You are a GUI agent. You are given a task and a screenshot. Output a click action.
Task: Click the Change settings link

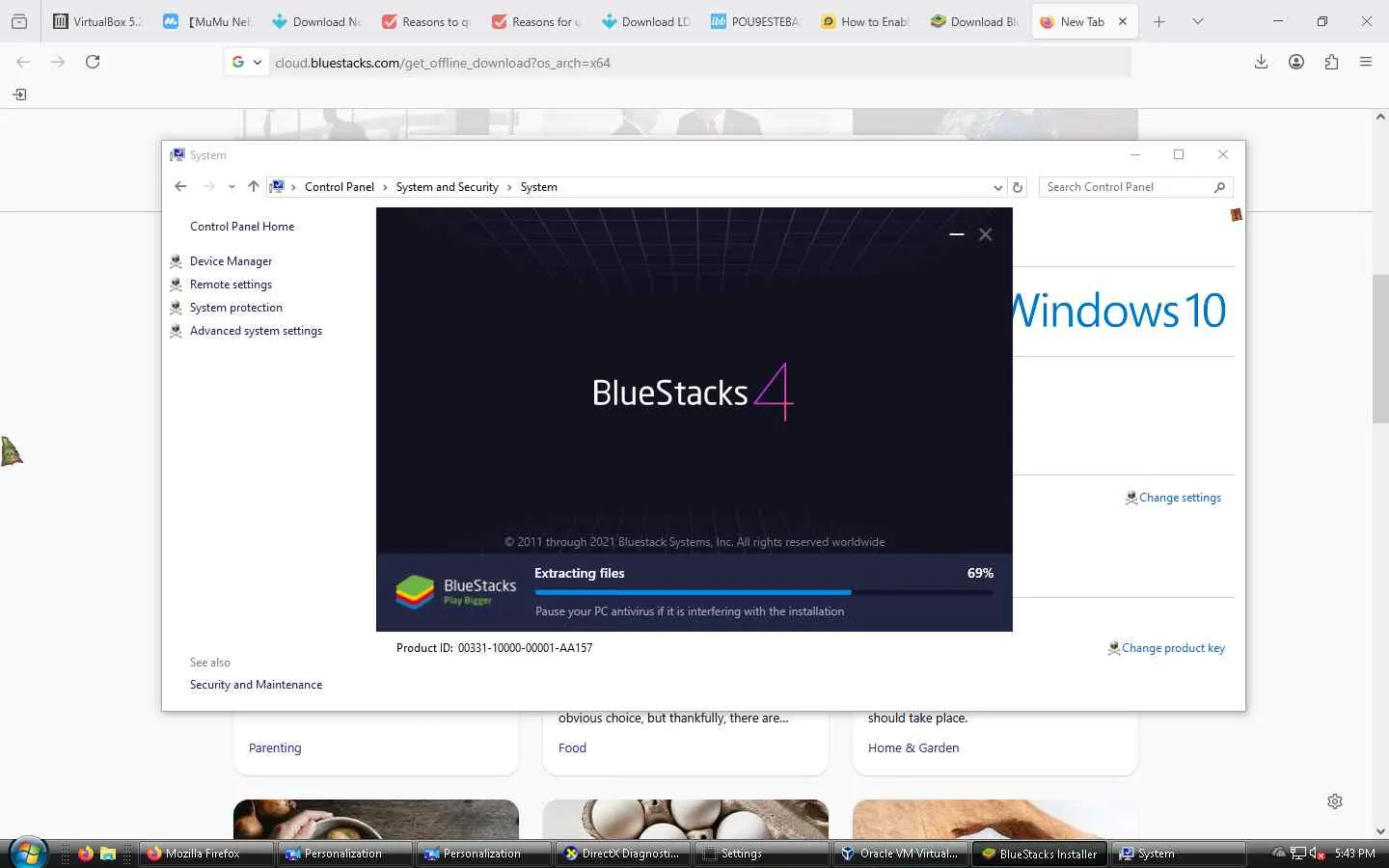coord(1180,498)
